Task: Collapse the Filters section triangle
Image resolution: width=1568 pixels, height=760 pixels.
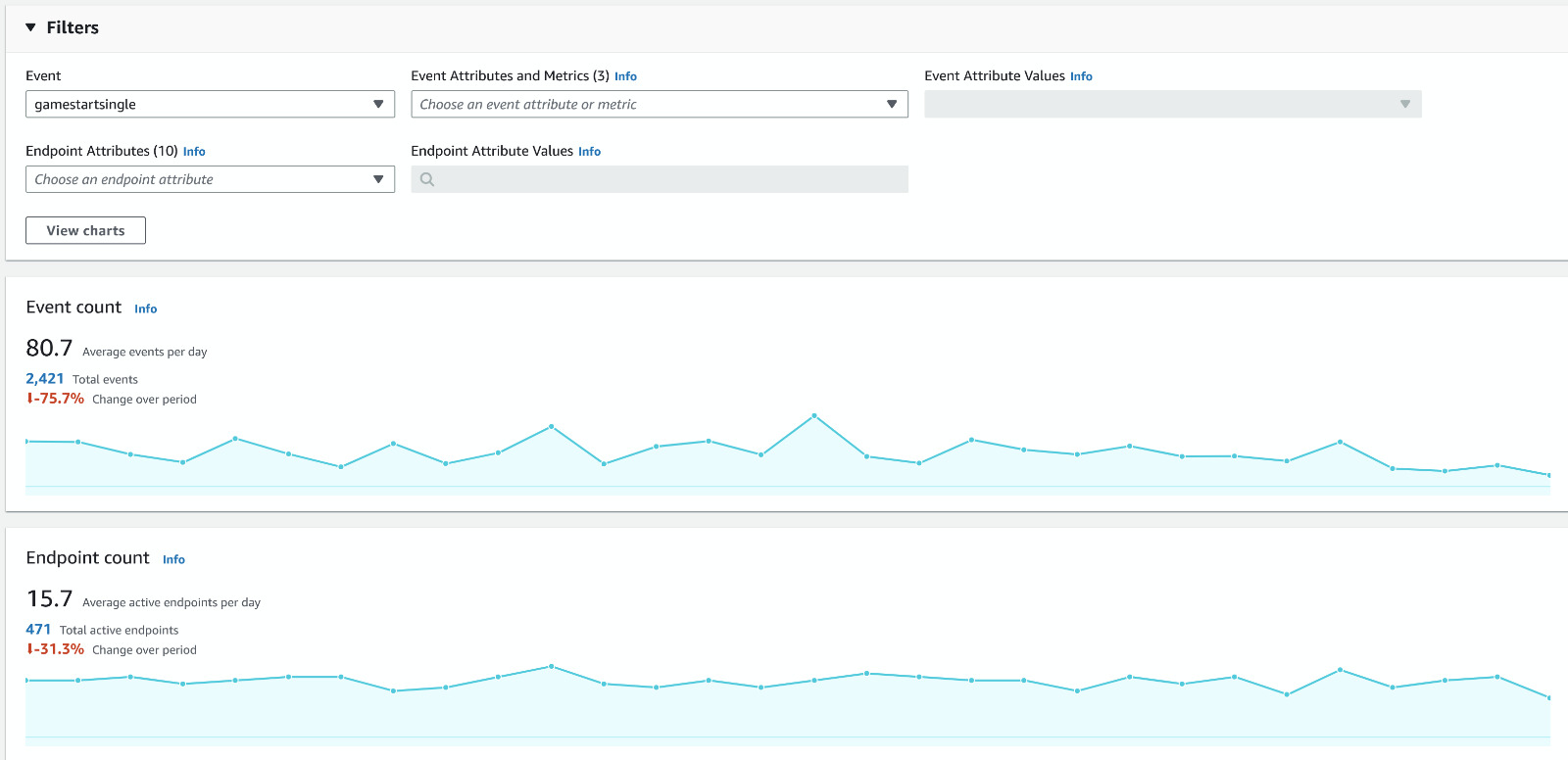Action: 30,27
